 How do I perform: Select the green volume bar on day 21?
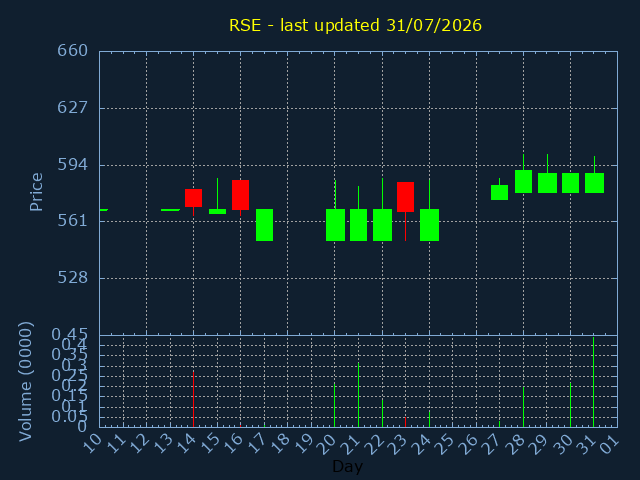(x=358, y=395)
